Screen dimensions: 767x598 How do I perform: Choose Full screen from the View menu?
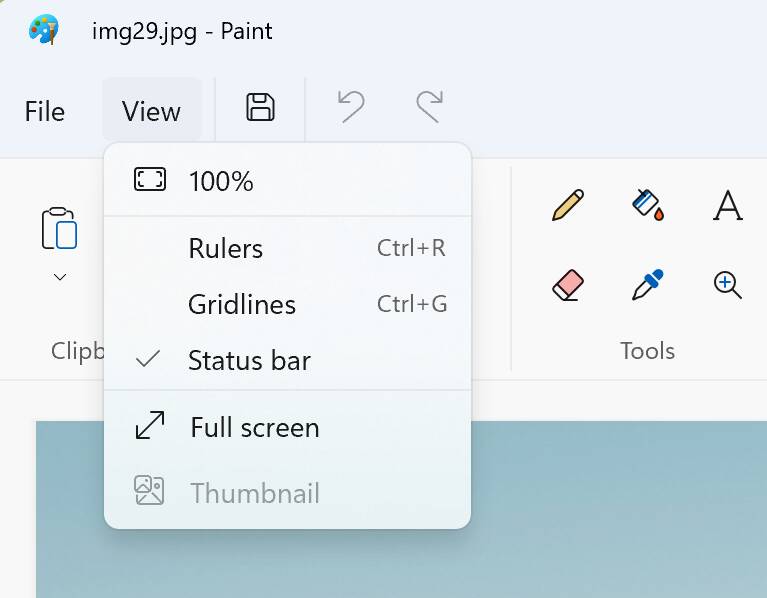(x=255, y=428)
